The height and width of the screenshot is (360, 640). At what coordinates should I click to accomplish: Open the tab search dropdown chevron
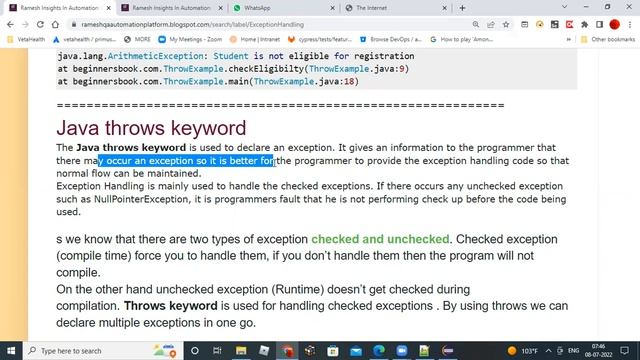[564, 7]
